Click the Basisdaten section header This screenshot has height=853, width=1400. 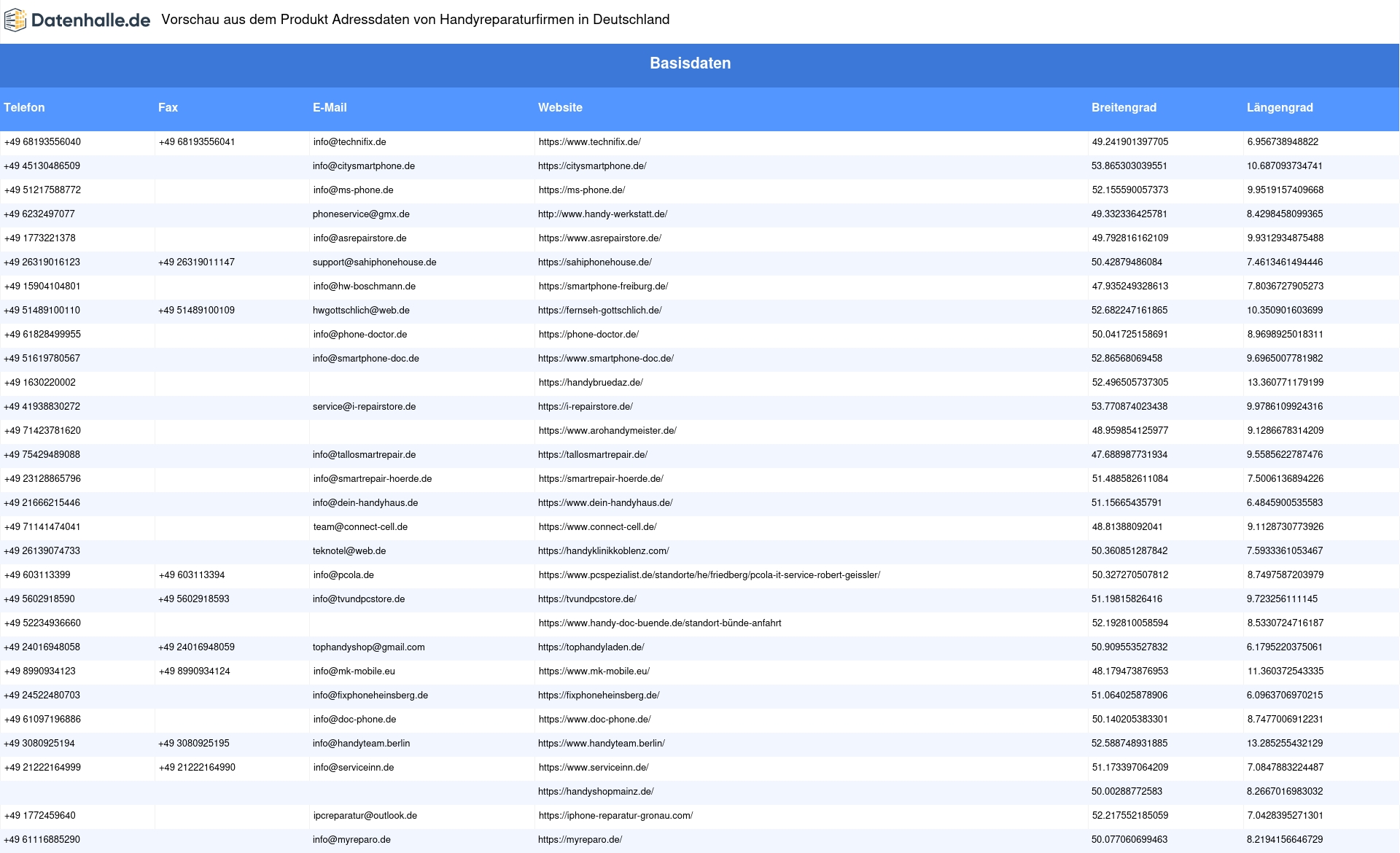coord(690,63)
